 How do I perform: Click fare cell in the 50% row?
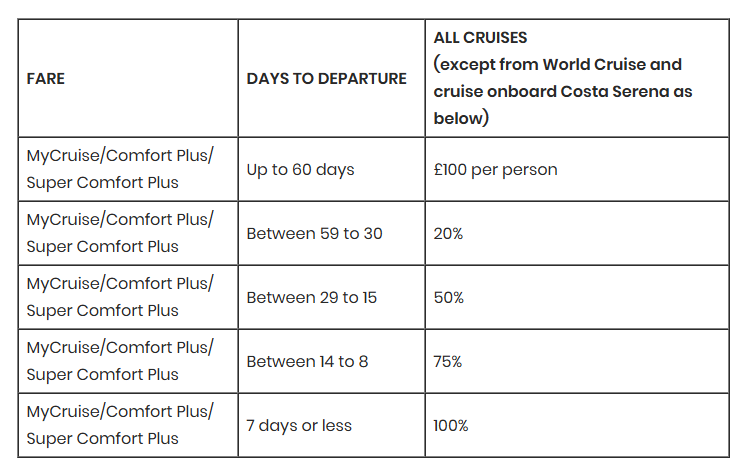128,297
